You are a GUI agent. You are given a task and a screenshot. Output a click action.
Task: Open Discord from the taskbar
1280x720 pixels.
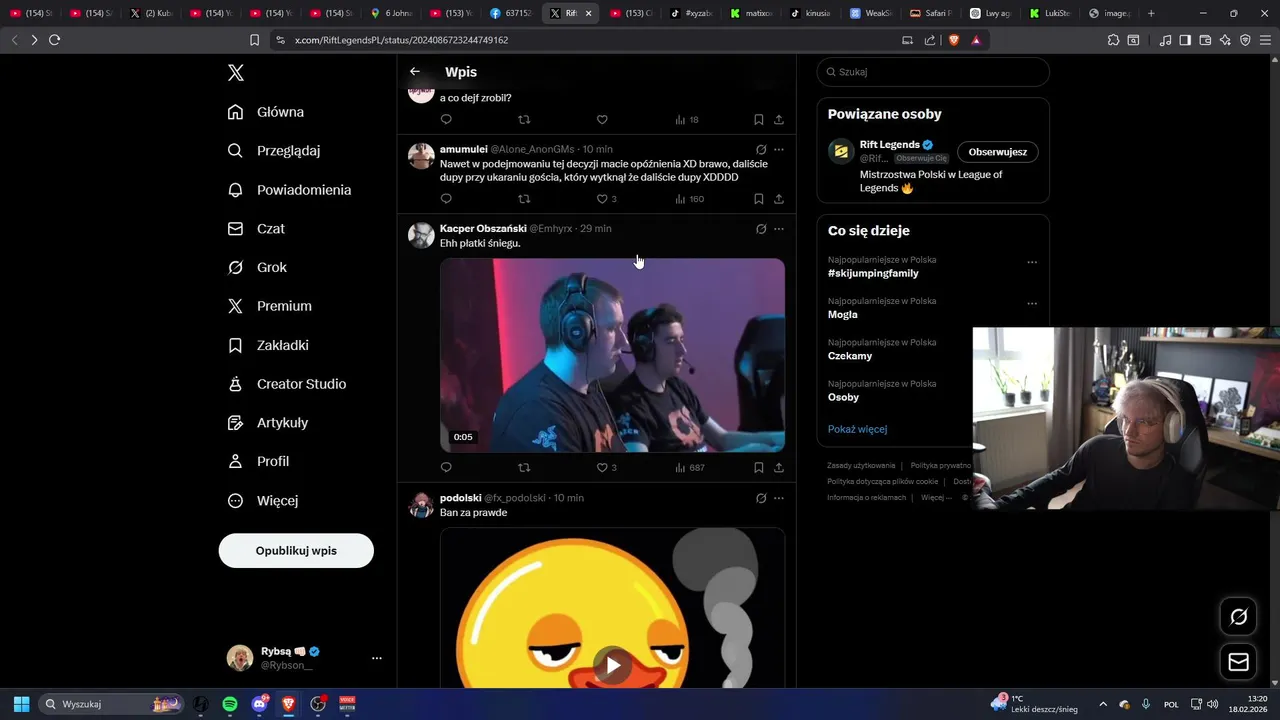coord(260,704)
